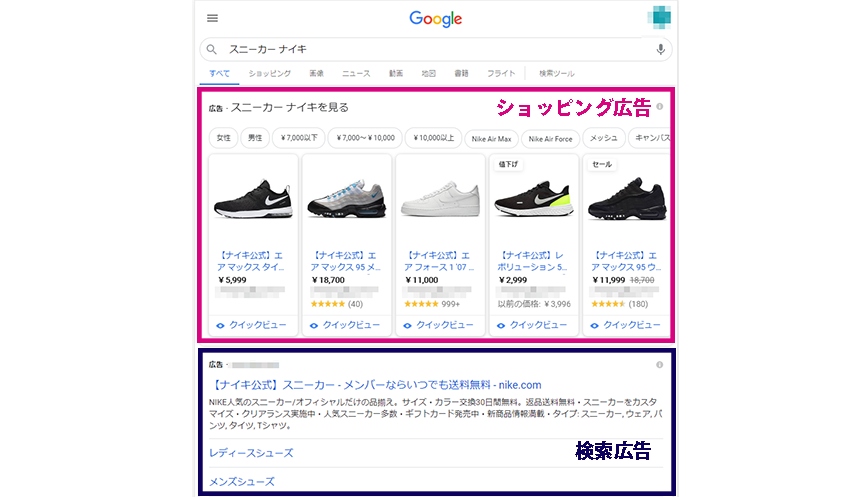Viewport: 850px width, 500px height.
Task: Select the 女性 filter chip
Action: [x=223, y=138]
